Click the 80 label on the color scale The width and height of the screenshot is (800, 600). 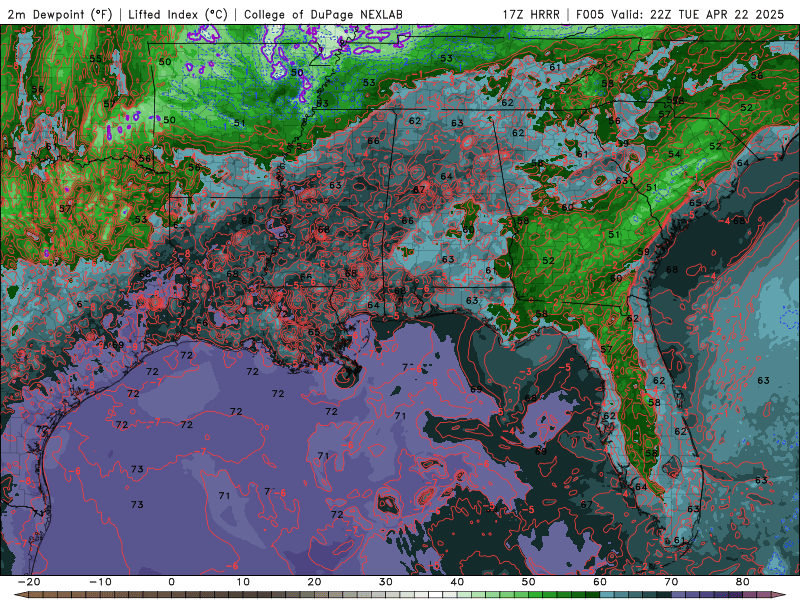pos(743,582)
